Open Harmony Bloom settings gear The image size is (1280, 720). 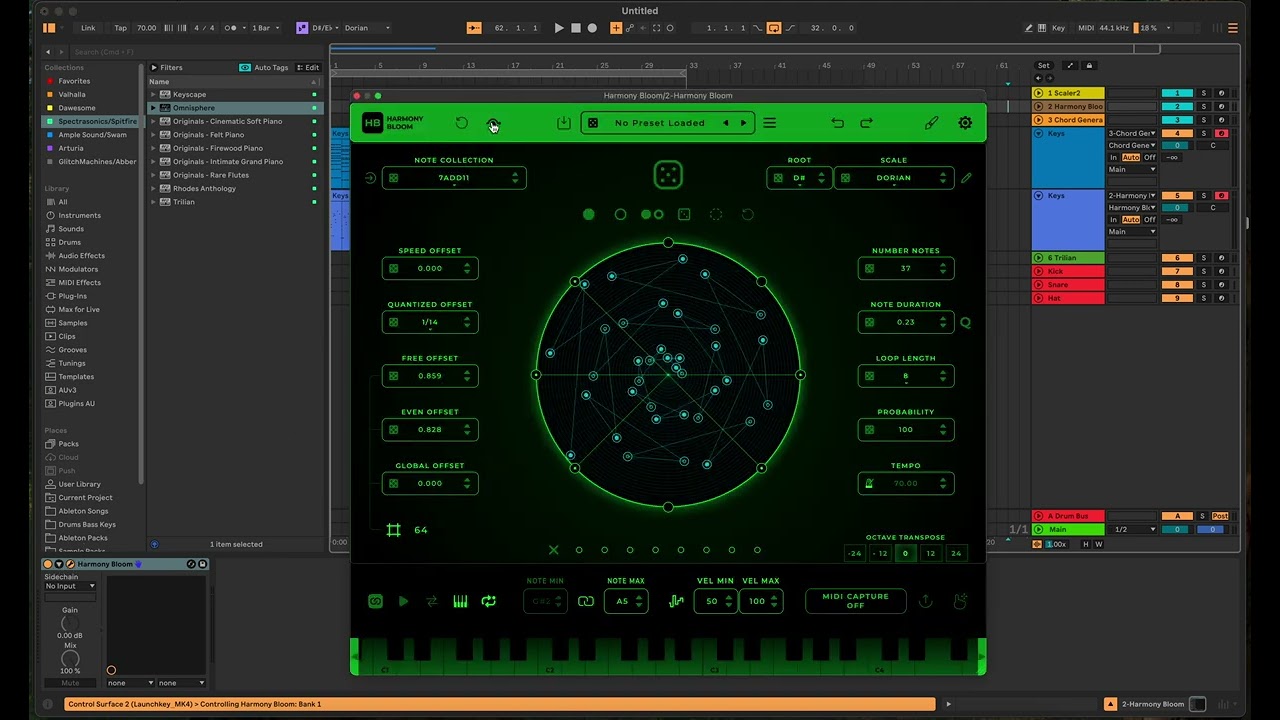click(965, 123)
